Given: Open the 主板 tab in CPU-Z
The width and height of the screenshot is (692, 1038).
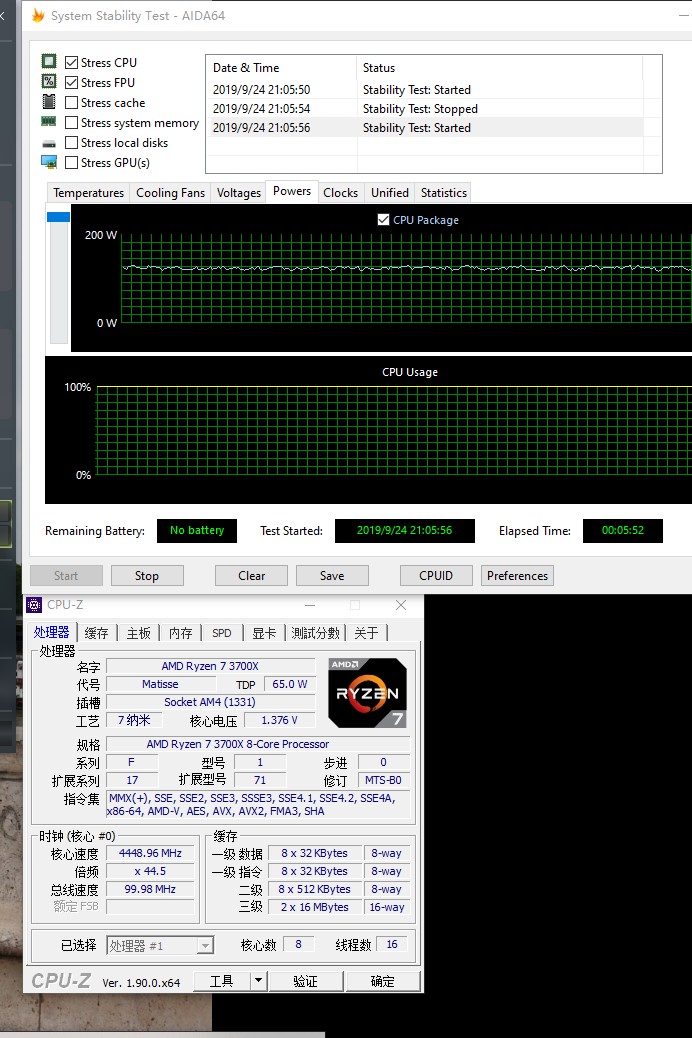Looking at the screenshot, I should pyautogui.click(x=138, y=634).
